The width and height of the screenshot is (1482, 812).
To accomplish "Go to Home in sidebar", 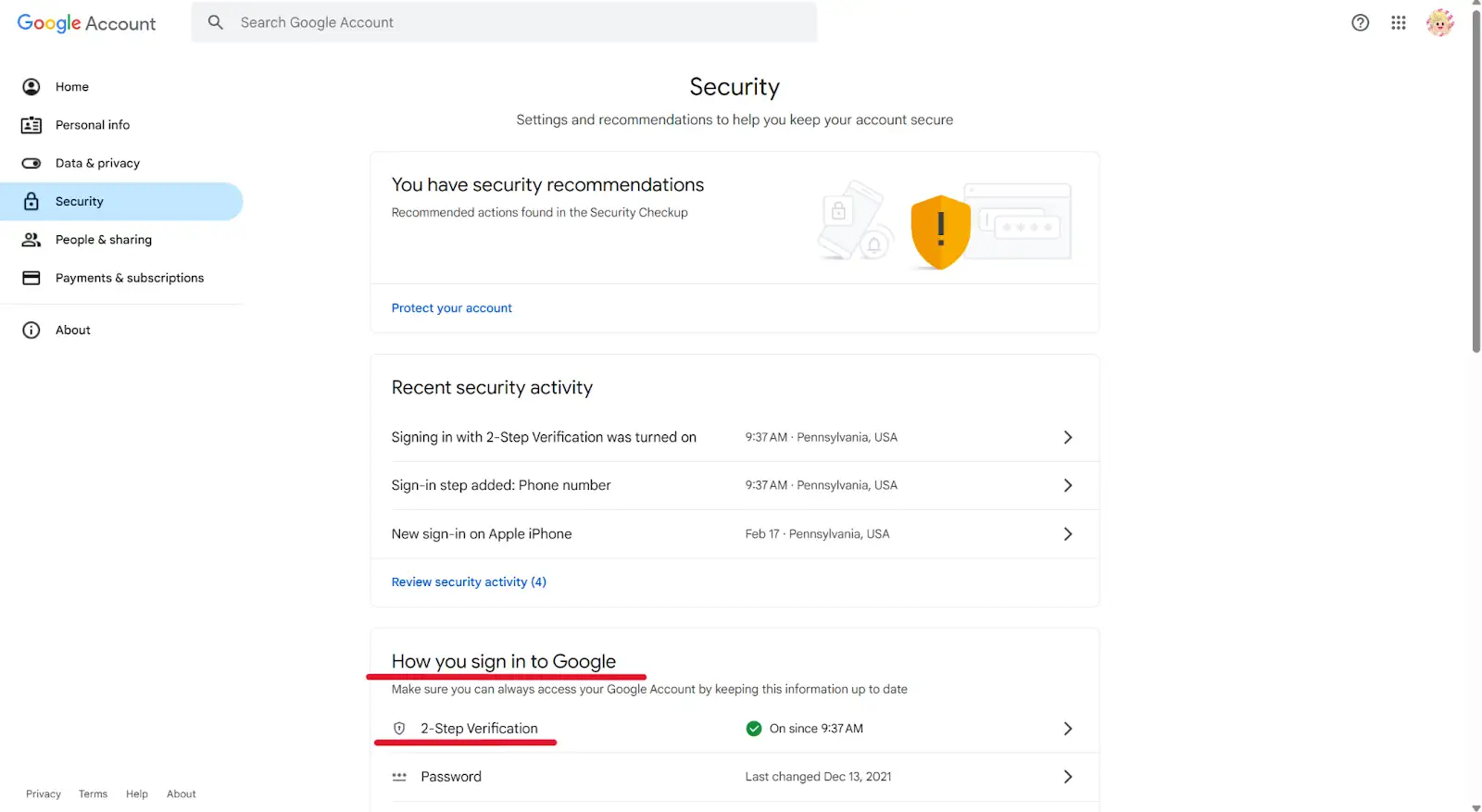I will coord(121,87).
